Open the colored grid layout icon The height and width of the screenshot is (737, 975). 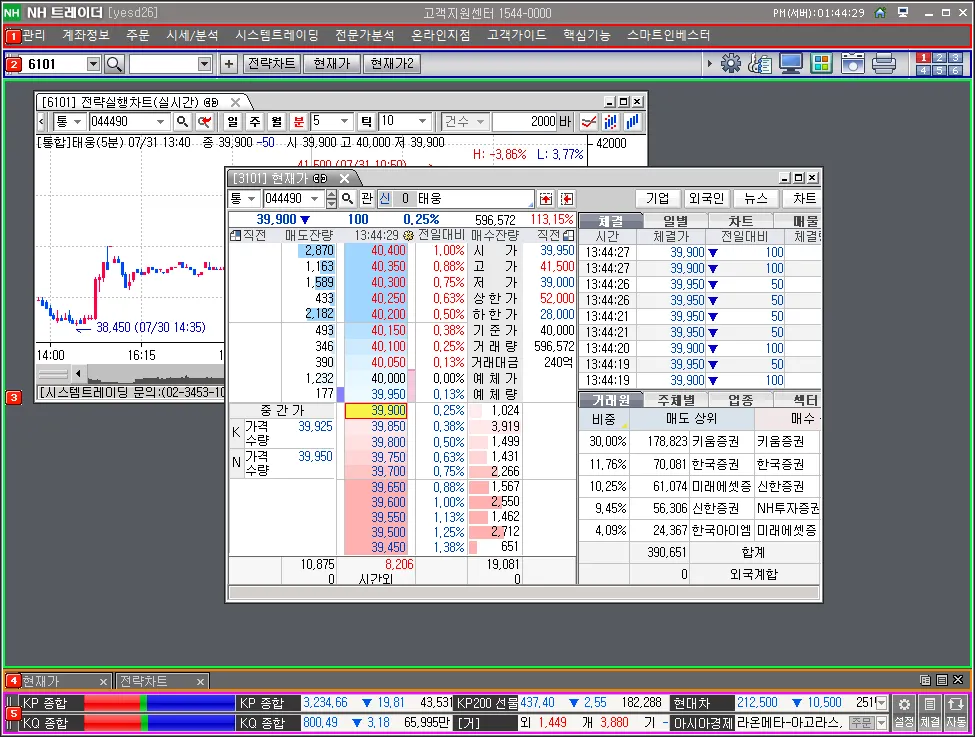[x=821, y=63]
